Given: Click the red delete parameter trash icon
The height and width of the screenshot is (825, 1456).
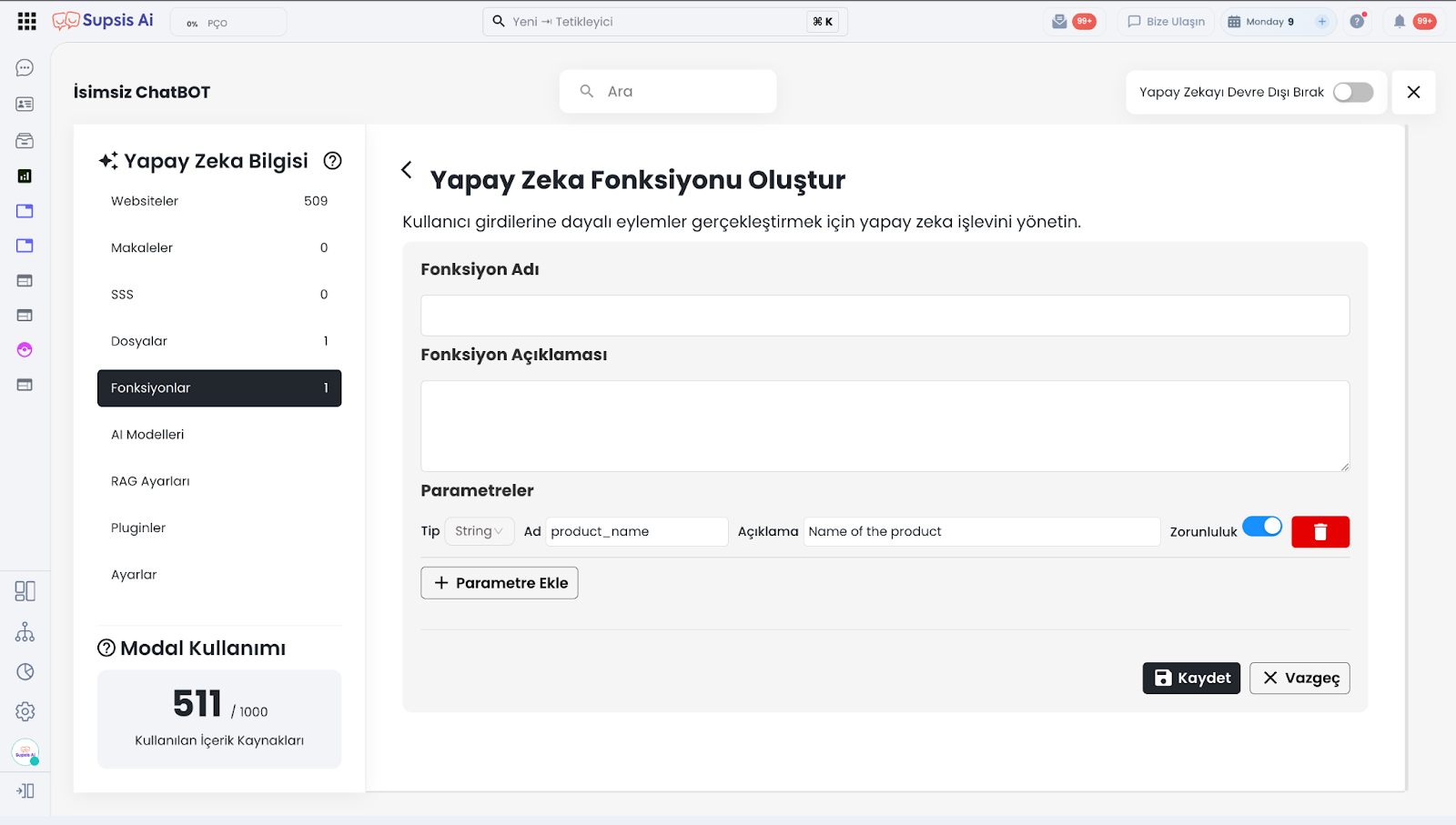Looking at the screenshot, I should (1319, 532).
